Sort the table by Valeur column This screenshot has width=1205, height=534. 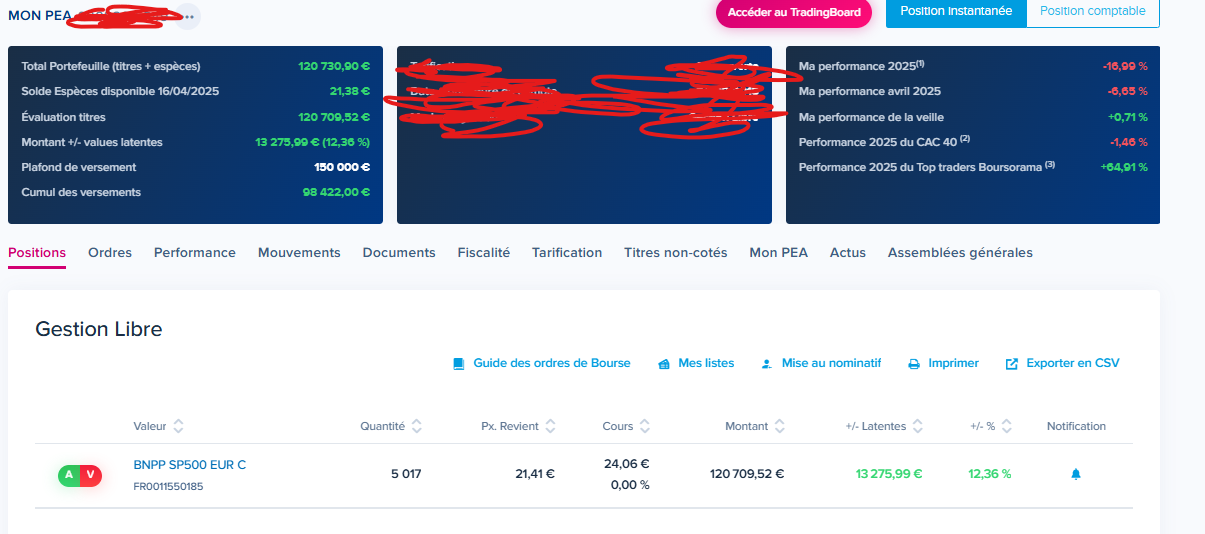[178, 426]
